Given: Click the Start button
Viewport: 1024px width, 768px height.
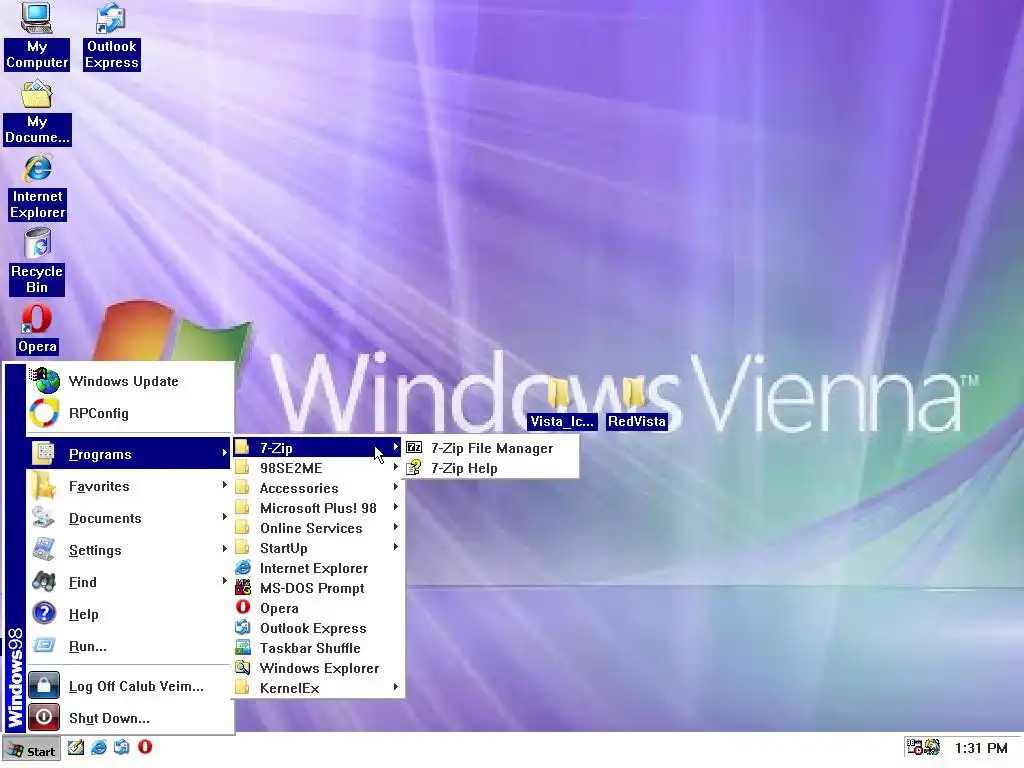Looking at the screenshot, I should [x=32, y=751].
